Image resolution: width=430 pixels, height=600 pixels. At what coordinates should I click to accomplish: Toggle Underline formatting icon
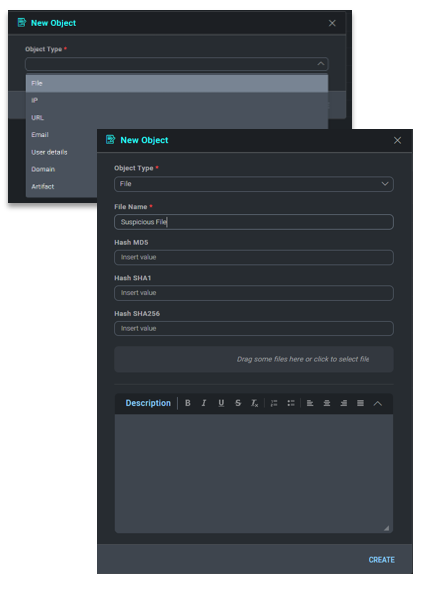(221, 403)
